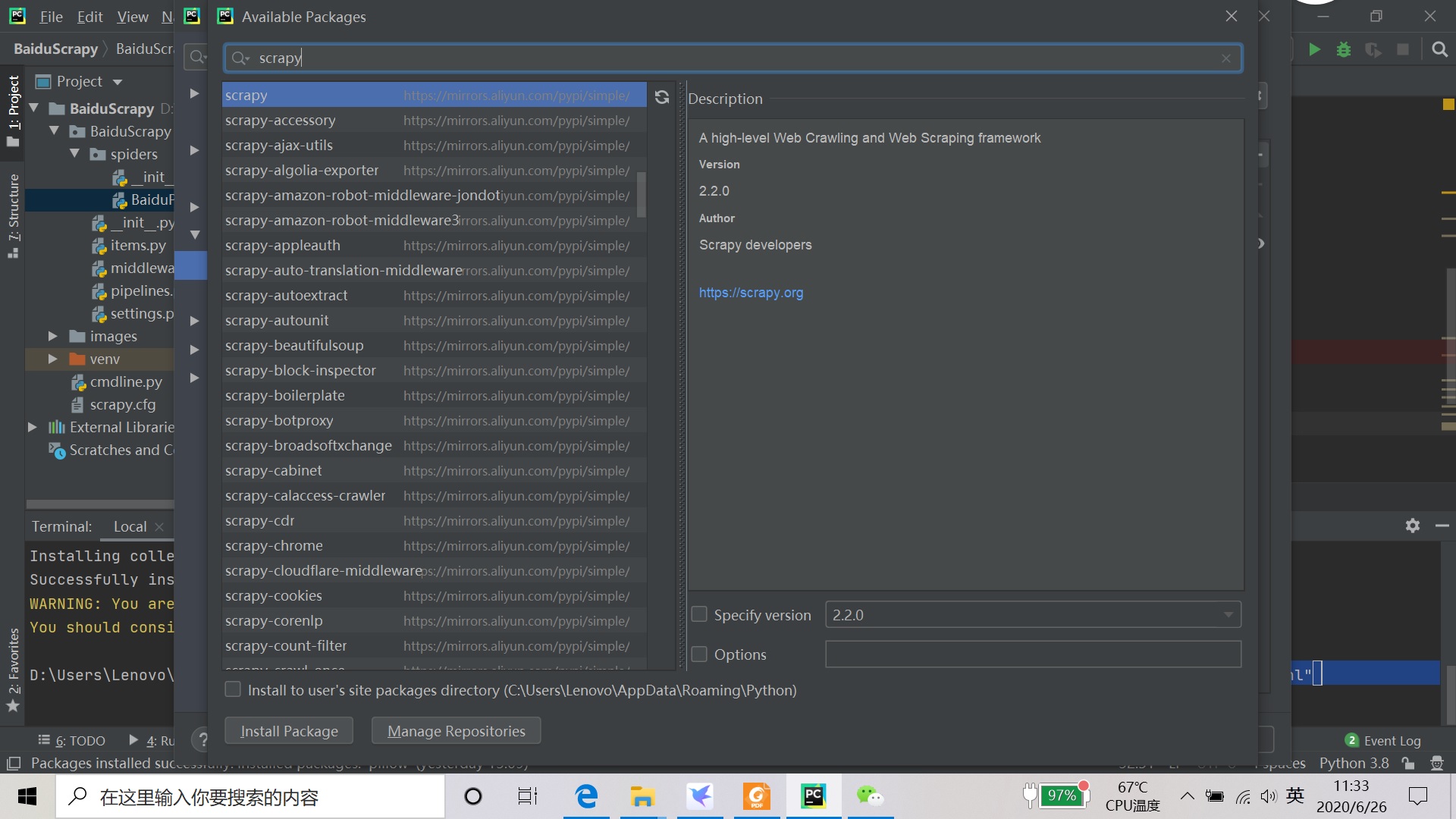The height and width of the screenshot is (819, 1456).
Task: Expand the images folder
Action: coord(52,335)
